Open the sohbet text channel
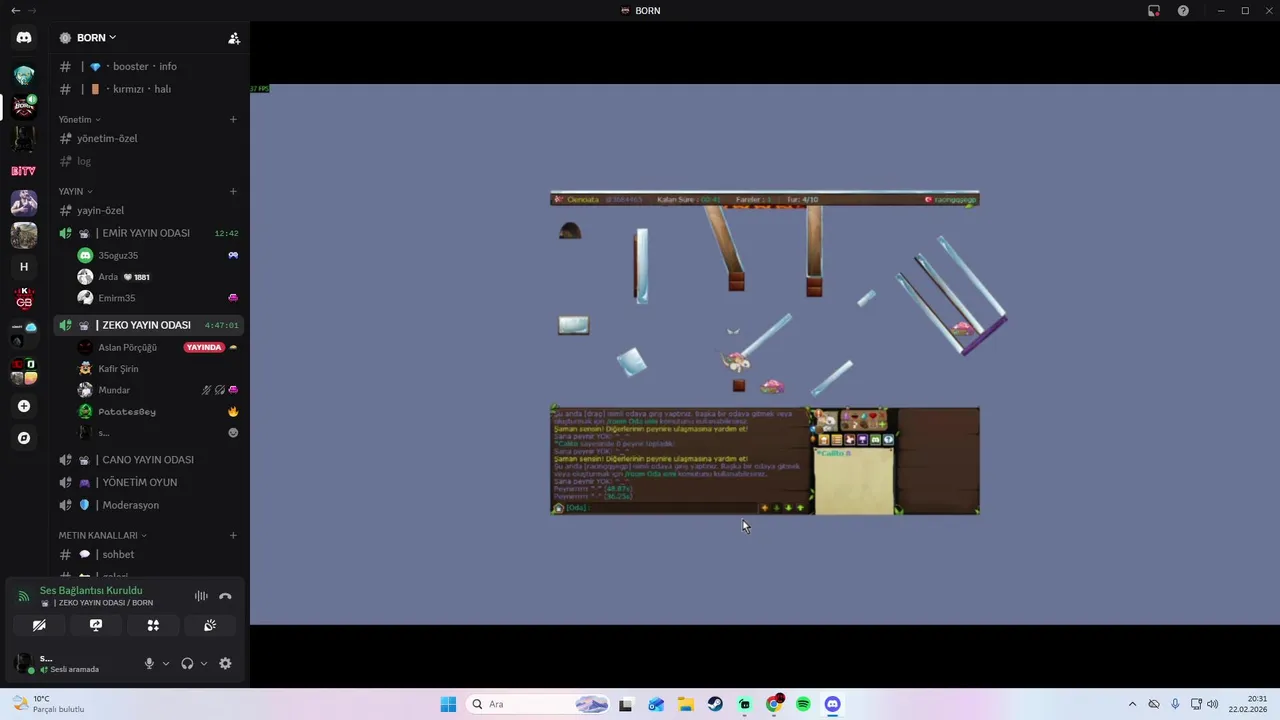This screenshot has width=1280, height=720. point(148,554)
